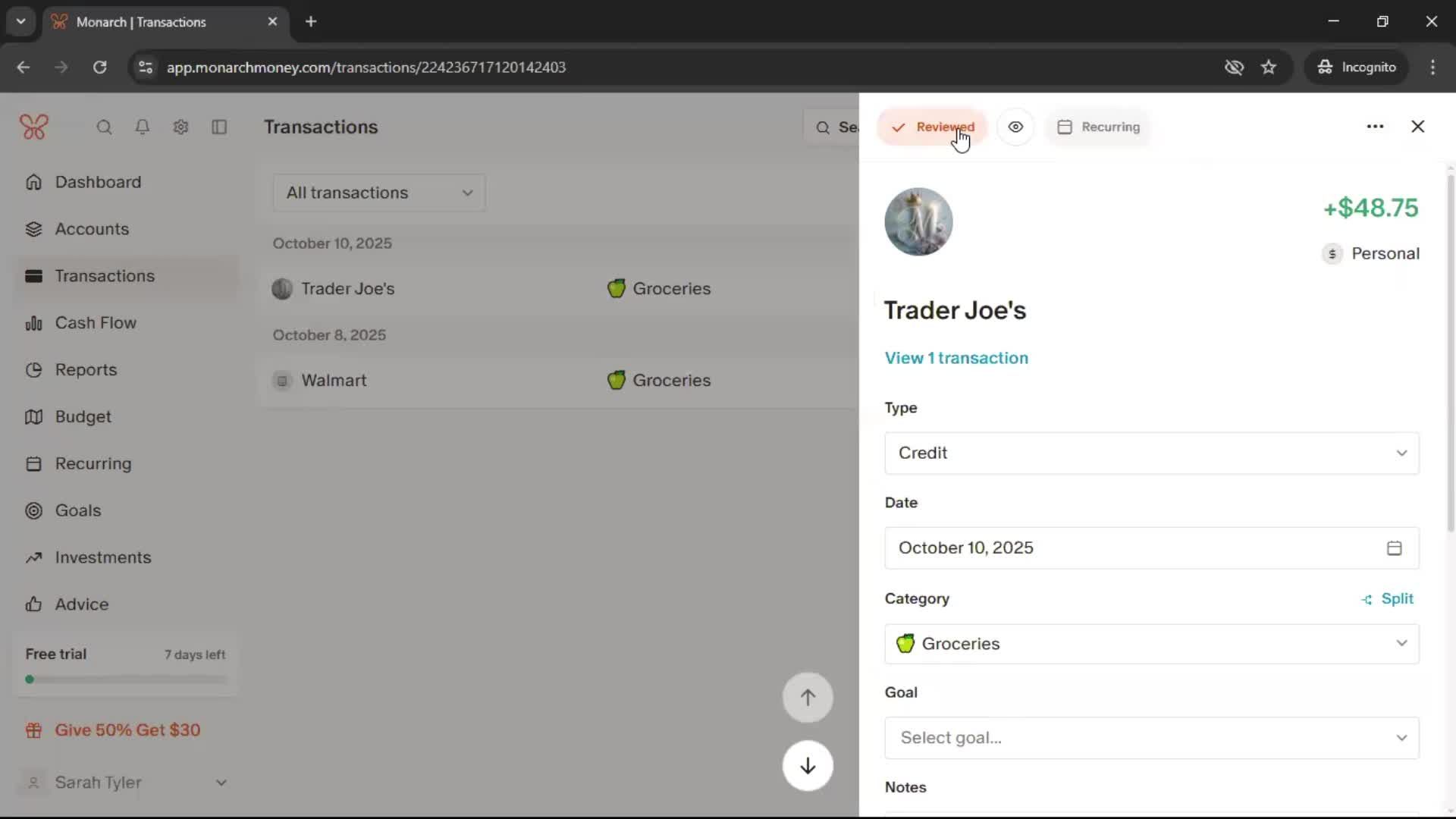Click the Monarch butterfly logo
The width and height of the screenshot is (1456, 819).
[34, 127]
